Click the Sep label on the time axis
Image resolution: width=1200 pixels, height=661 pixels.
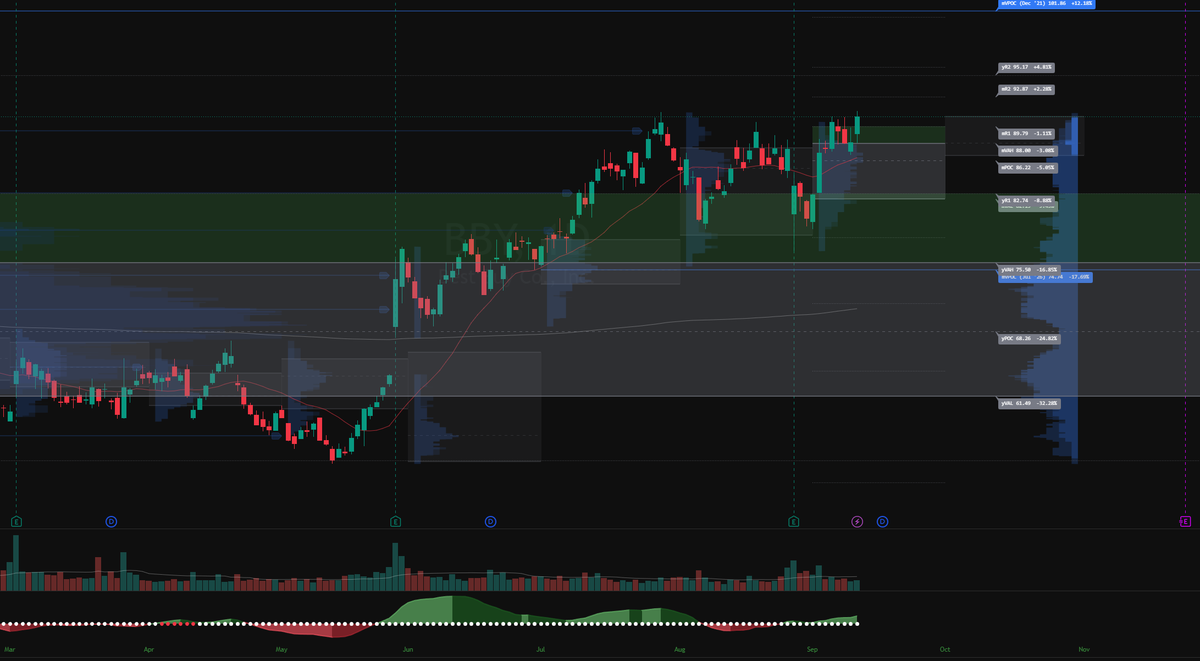click(813, 649)
